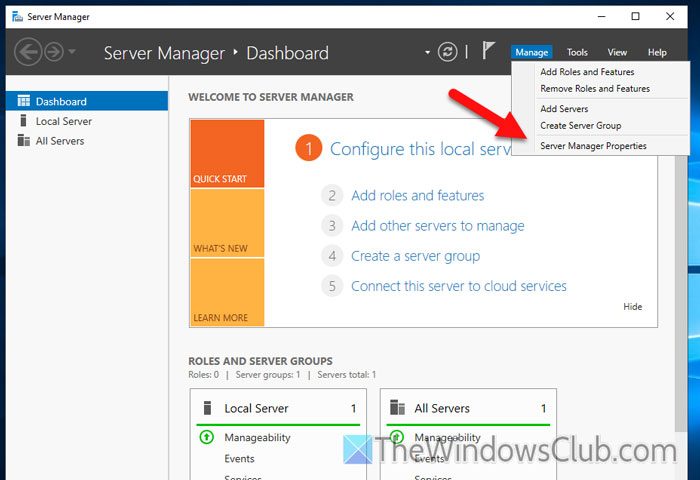Open Manageability in Local Server tile

257,438
